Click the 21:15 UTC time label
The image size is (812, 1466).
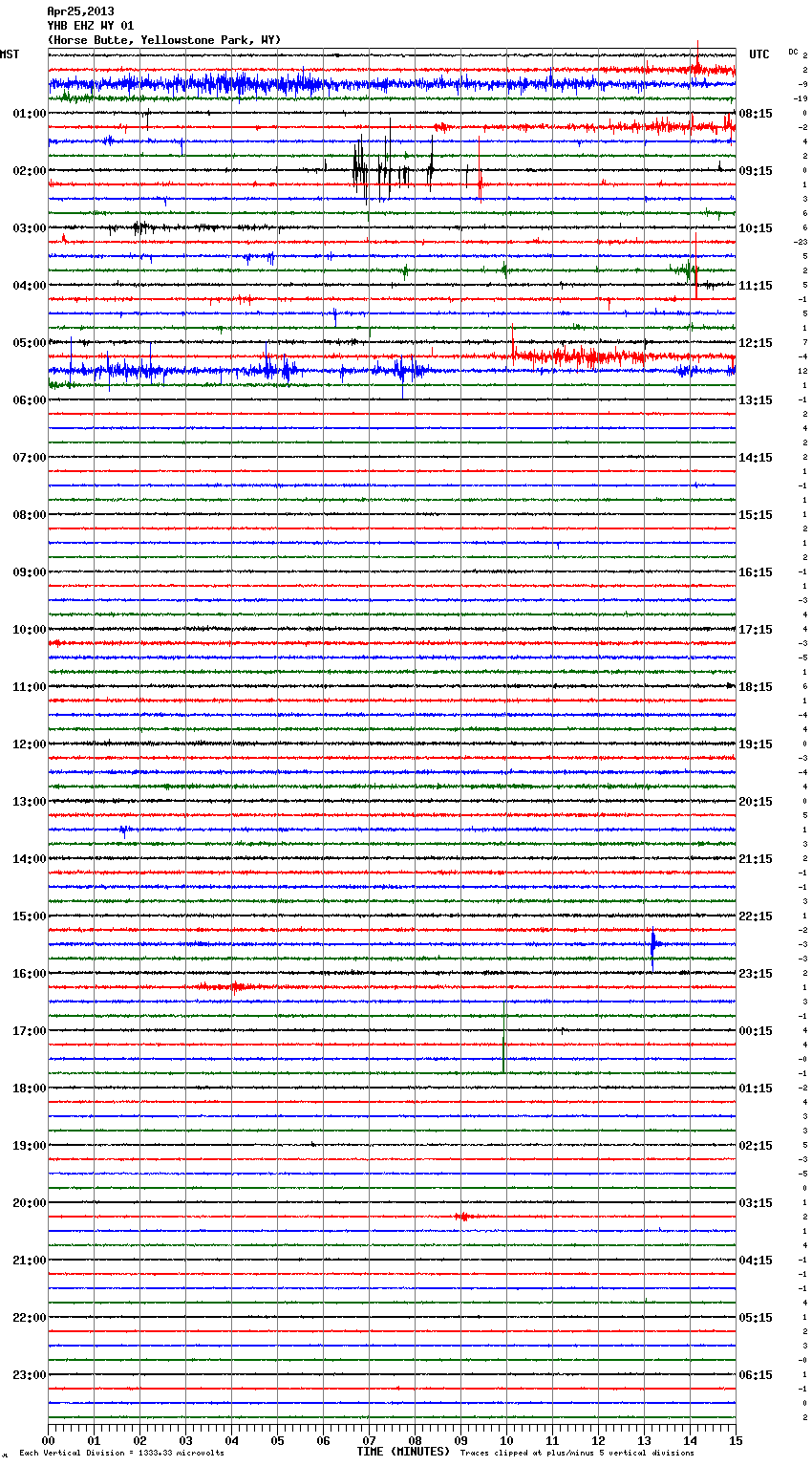tap(756, 859)
